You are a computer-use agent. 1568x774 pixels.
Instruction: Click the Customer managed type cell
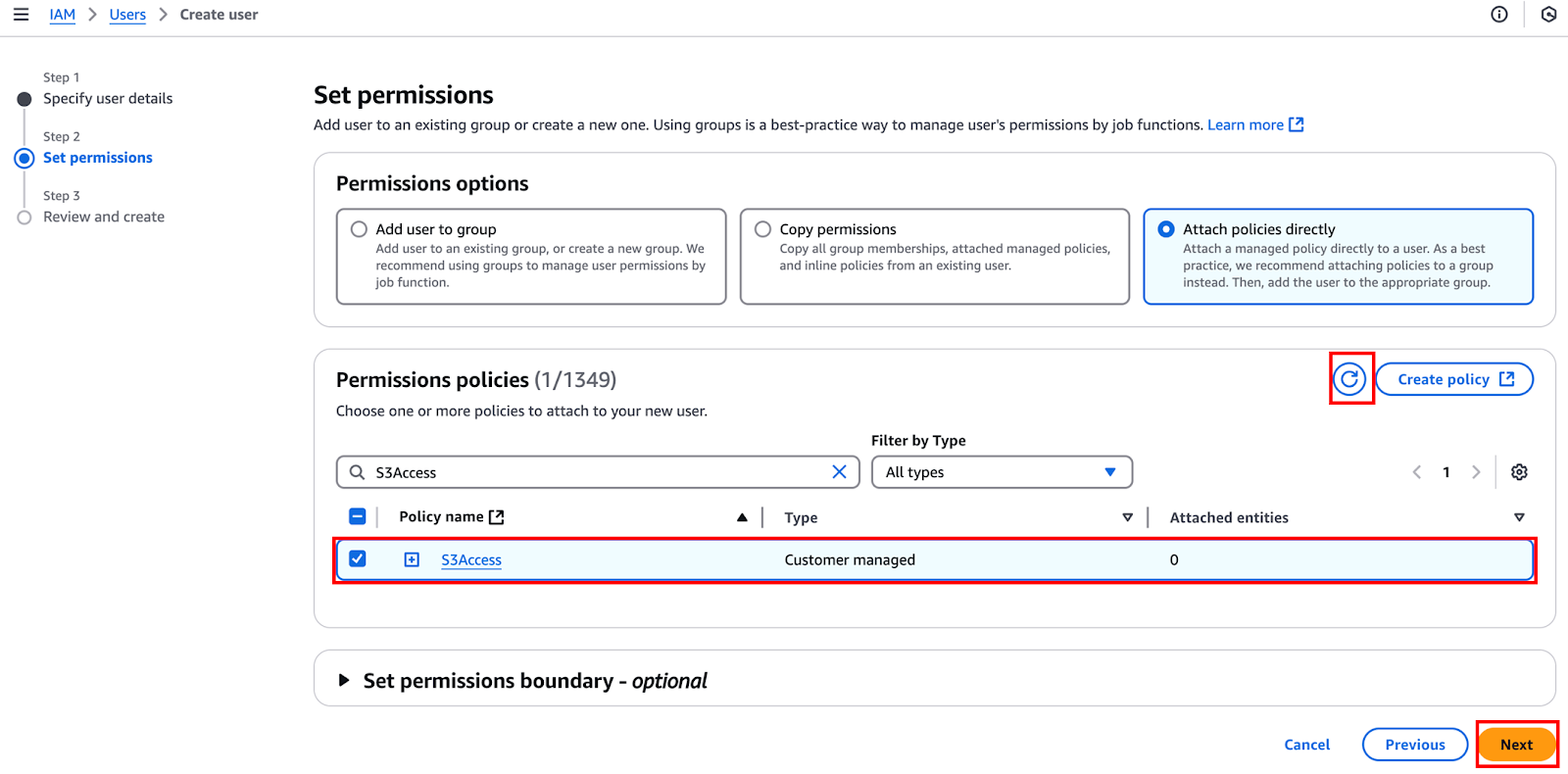(850, 559)
